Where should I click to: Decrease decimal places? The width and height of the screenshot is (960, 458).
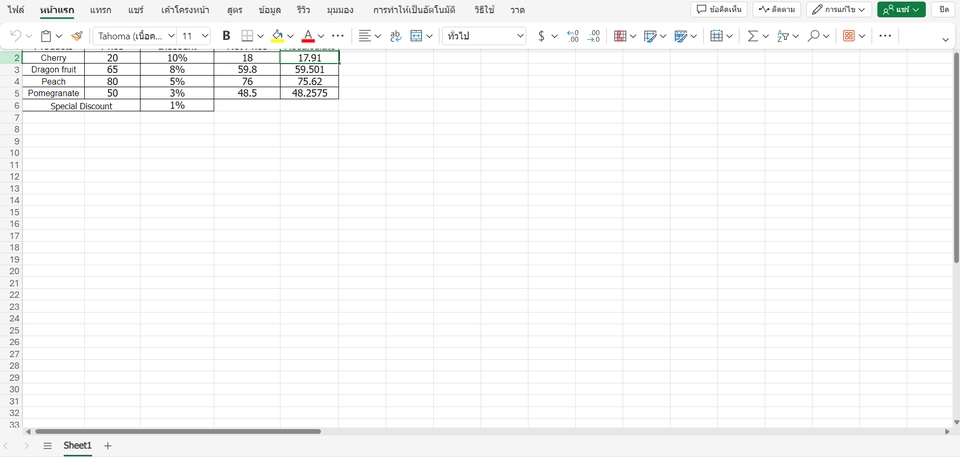(593, 36)
